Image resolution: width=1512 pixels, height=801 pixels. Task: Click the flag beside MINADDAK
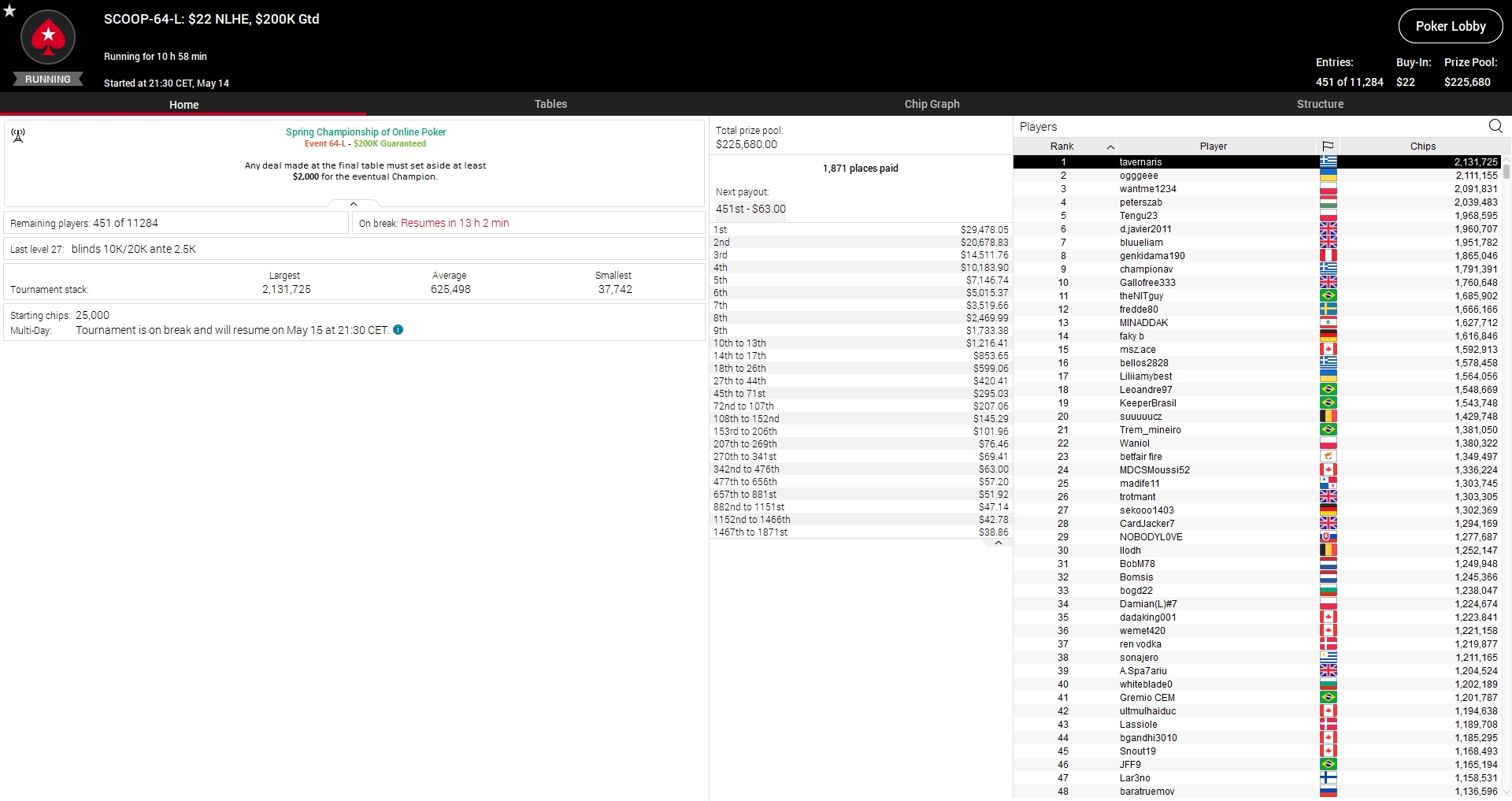[x=1329, y=322]
